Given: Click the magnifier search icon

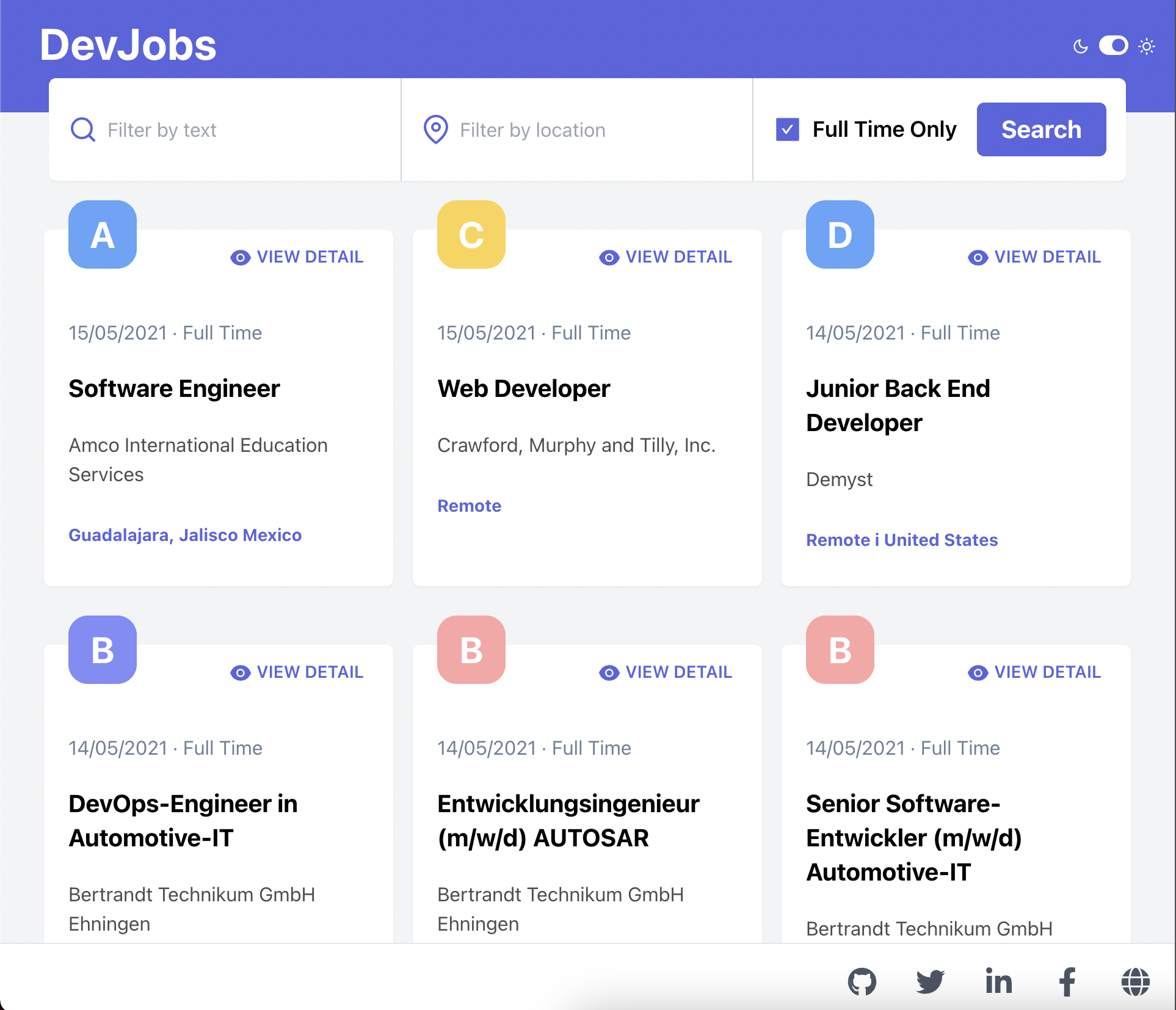Looking at the screenshot, I should point(83,129).
